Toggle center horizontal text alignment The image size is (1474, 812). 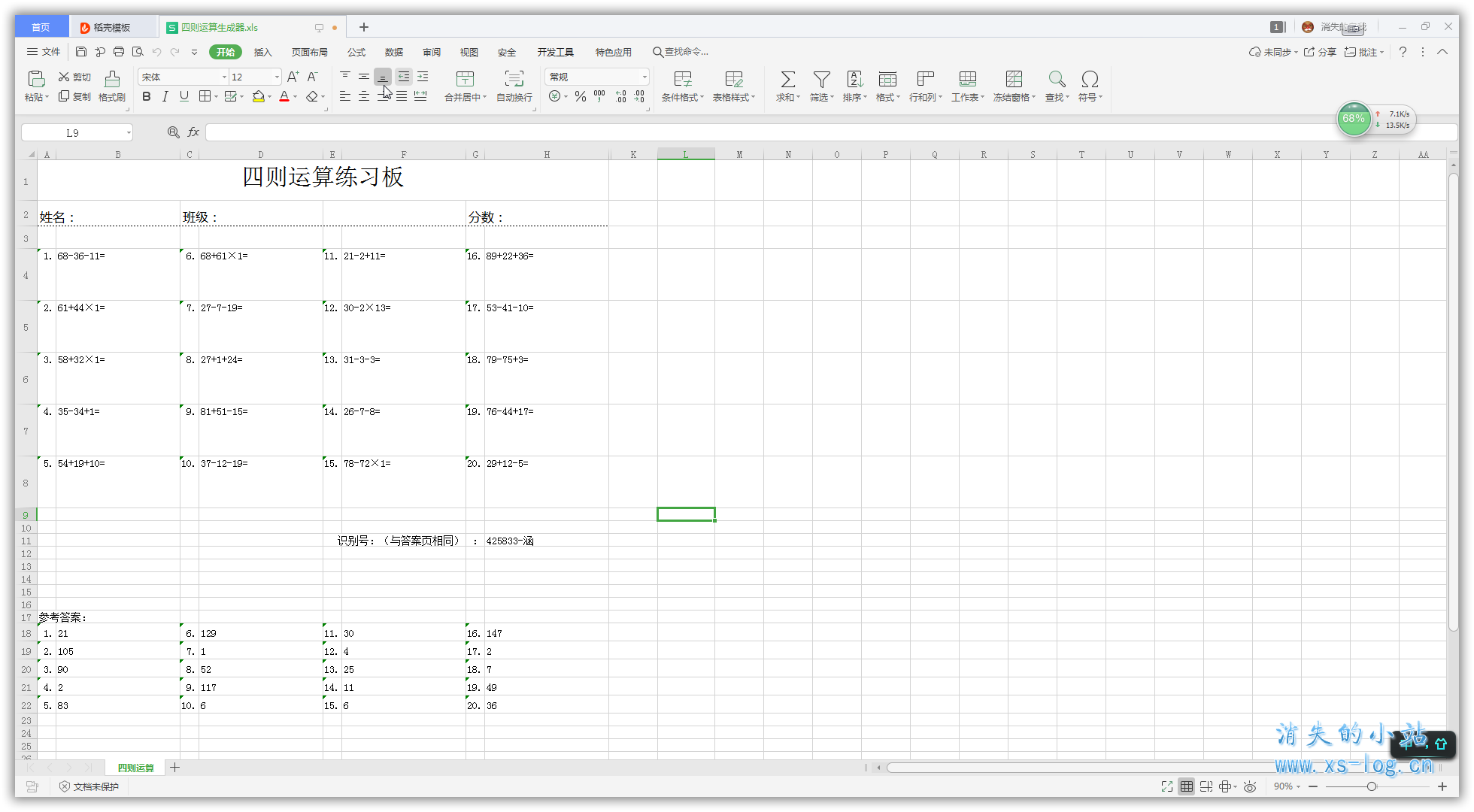coord(364,96)
